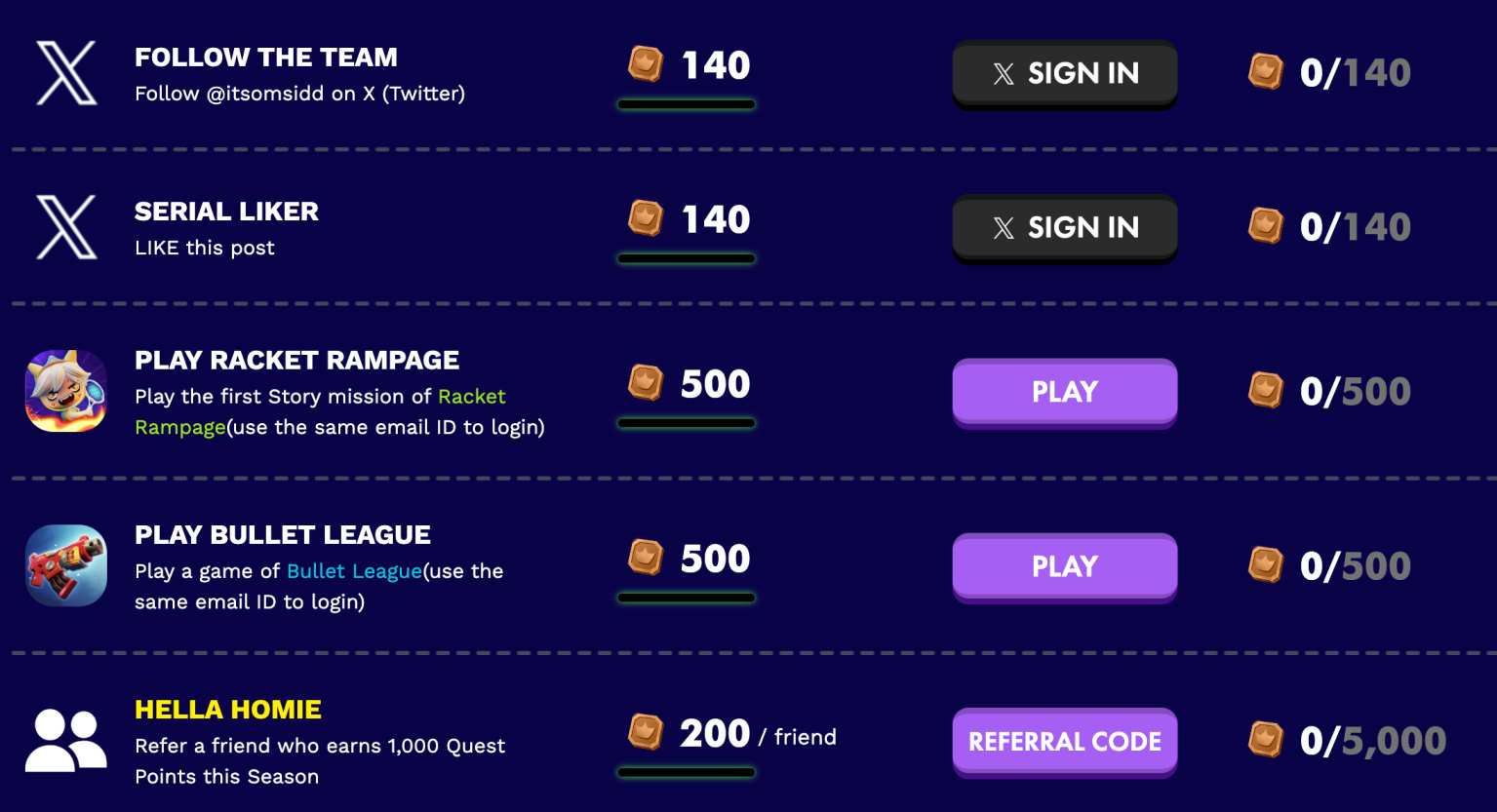
Task: Click the progress bar under 200 / friend
Action: coord(686,772)
